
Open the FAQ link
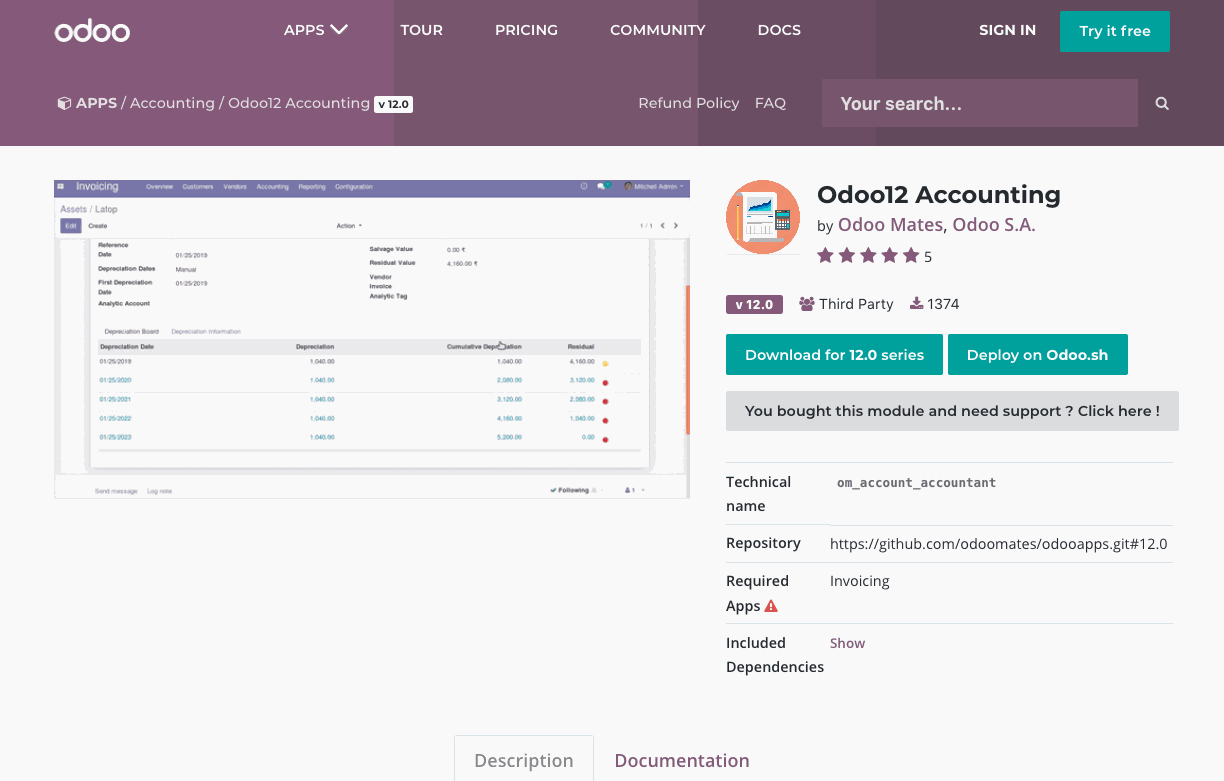click(x=770, y=103)
